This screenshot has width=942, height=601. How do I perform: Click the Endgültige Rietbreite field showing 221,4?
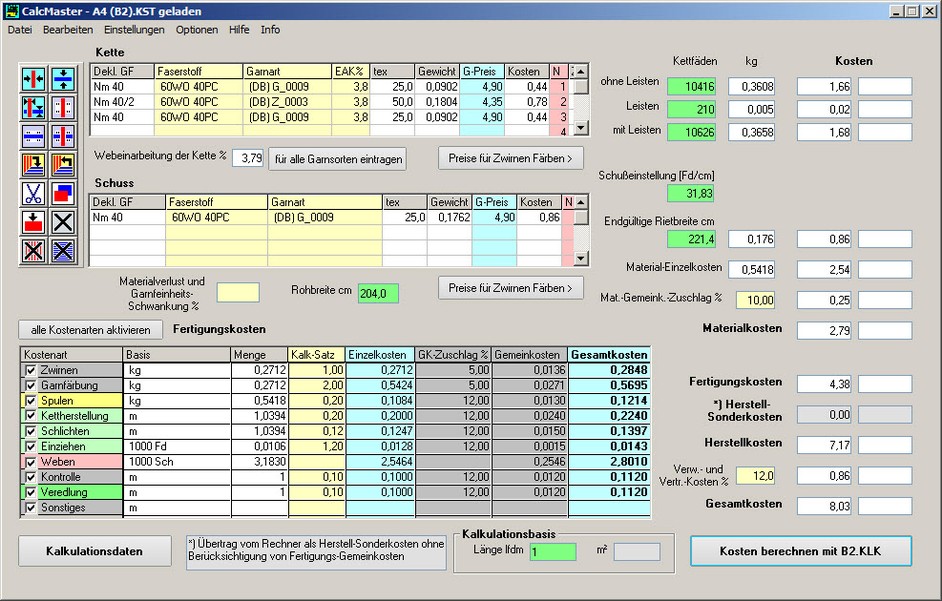pos(691,239)
